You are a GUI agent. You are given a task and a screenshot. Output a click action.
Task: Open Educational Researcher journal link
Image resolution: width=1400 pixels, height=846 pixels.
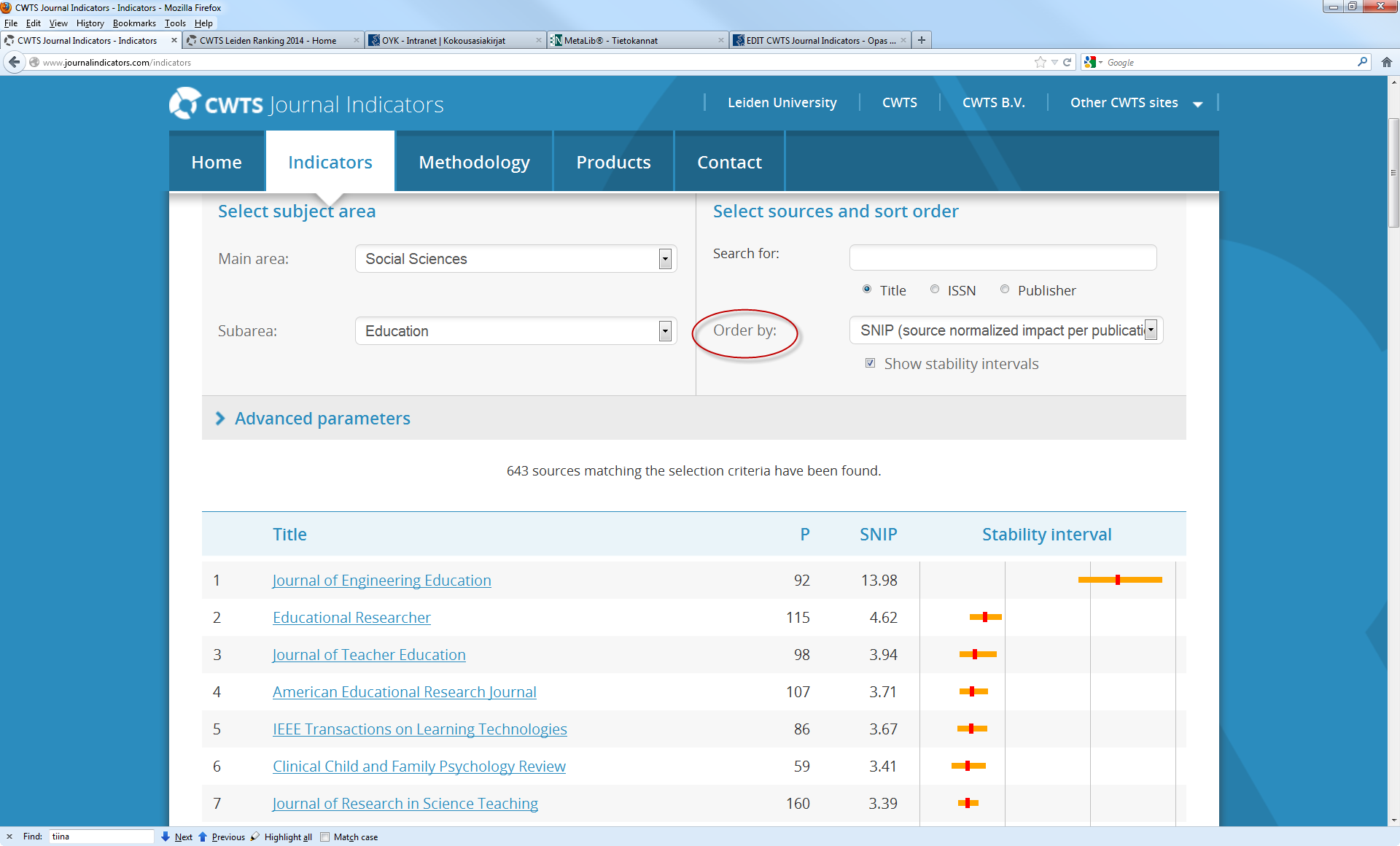point(351,618)
